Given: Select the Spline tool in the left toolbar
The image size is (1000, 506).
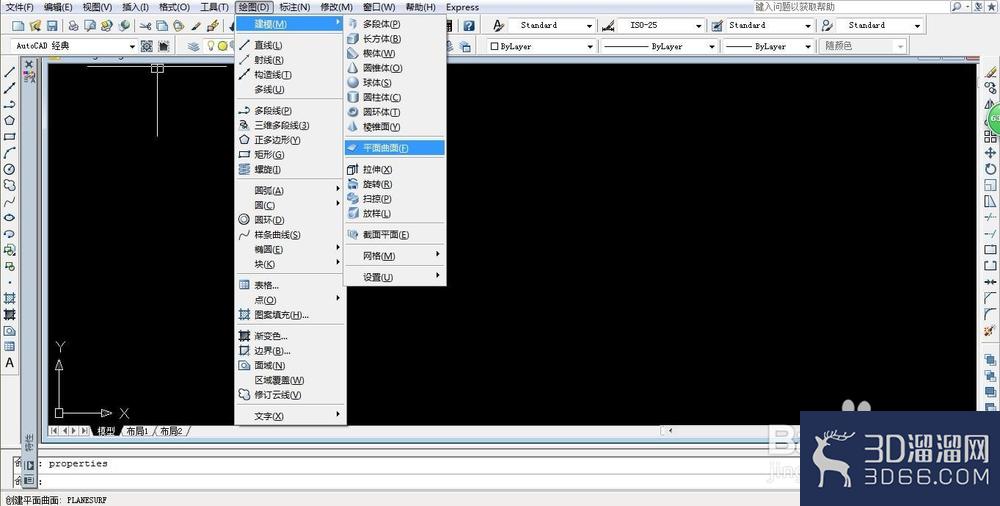Looking at the screenshot, I should [9, 202].
